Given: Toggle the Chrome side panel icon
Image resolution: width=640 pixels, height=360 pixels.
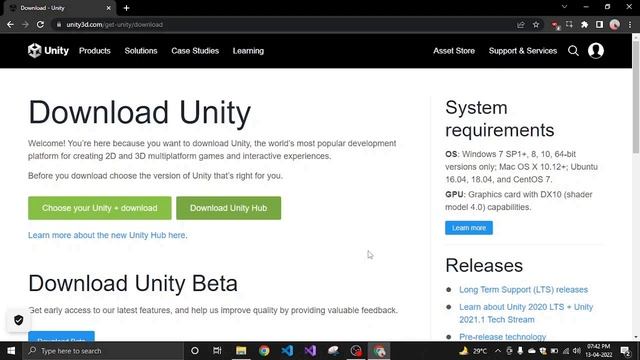Looking at the screenshot, I should click(x=599, y=24).
